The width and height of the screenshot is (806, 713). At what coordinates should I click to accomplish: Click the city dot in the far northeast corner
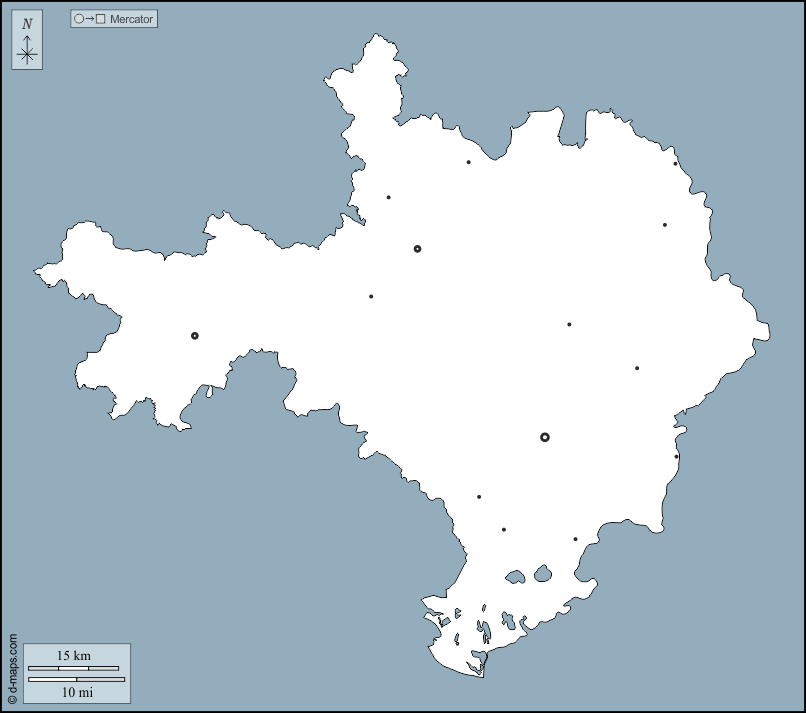(675, 164)
